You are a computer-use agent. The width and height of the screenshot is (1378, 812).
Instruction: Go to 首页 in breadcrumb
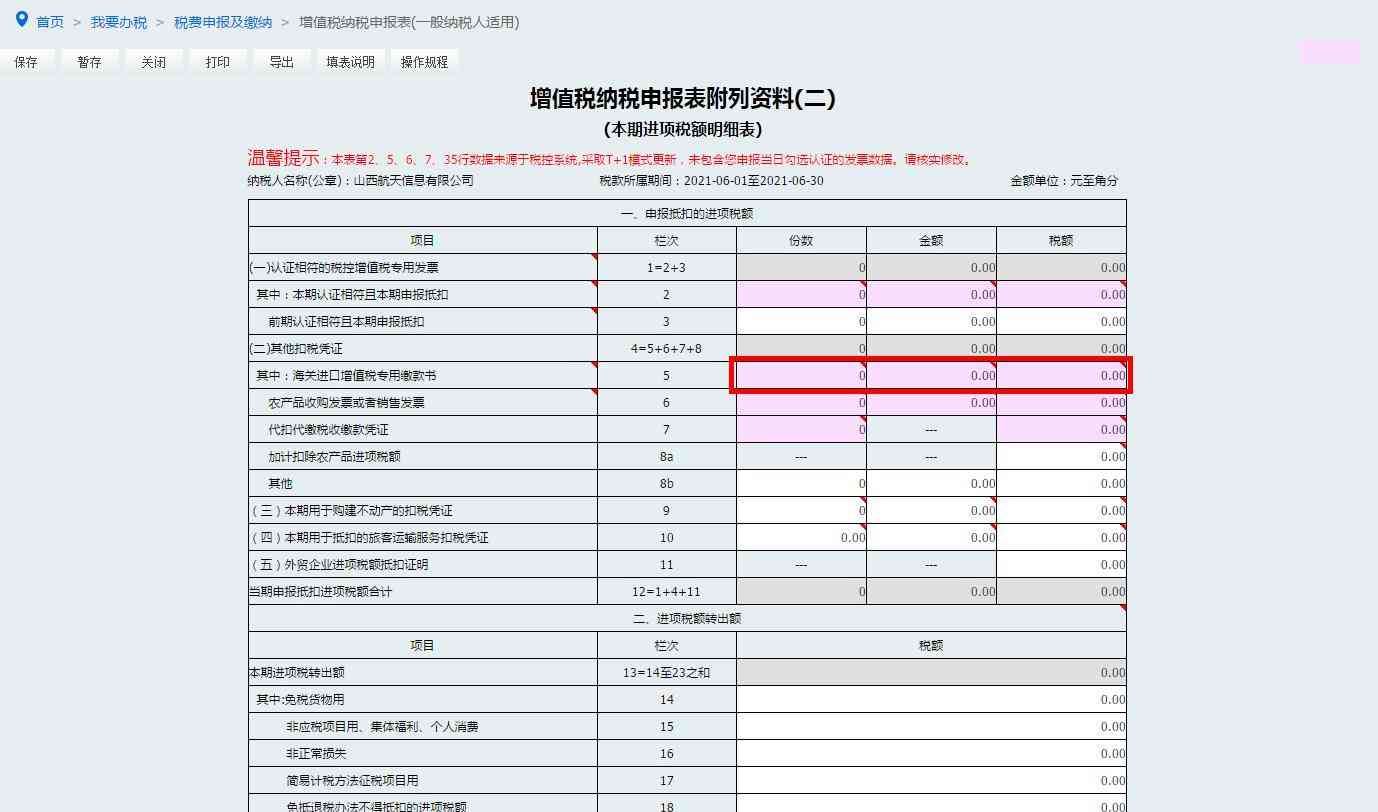click(x=50, y=22)
